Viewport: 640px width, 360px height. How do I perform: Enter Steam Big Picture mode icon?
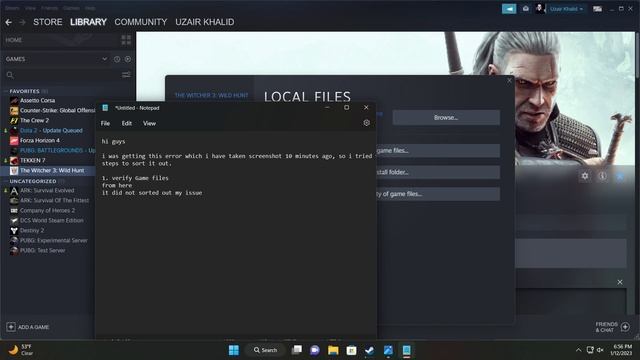point(597,9)
